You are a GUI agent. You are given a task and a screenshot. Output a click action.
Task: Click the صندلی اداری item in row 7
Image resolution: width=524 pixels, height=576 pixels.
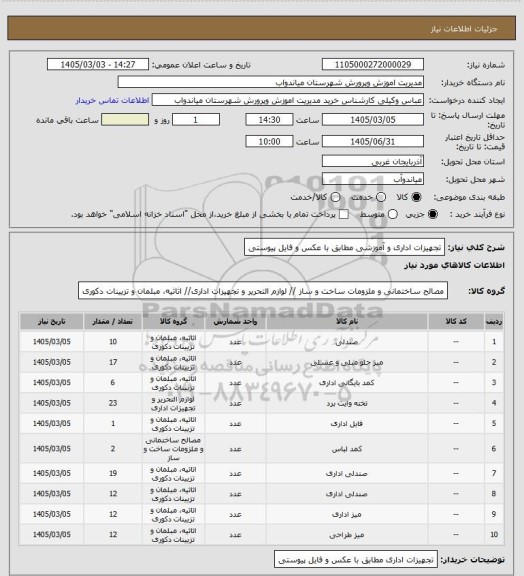(x=347, y=474)
